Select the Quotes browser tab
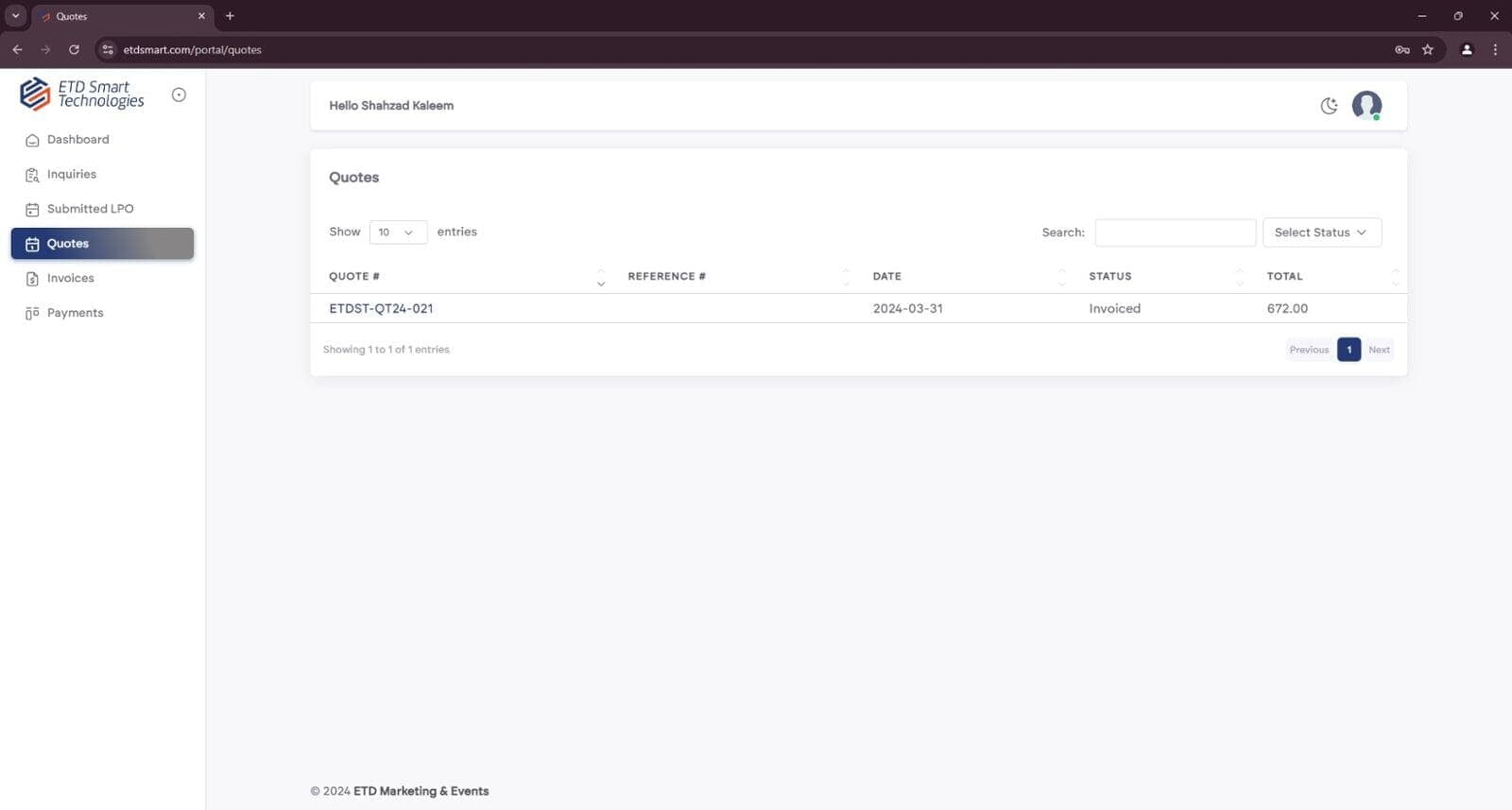The height and width of the screenshot is (810, 1512). 123,16
